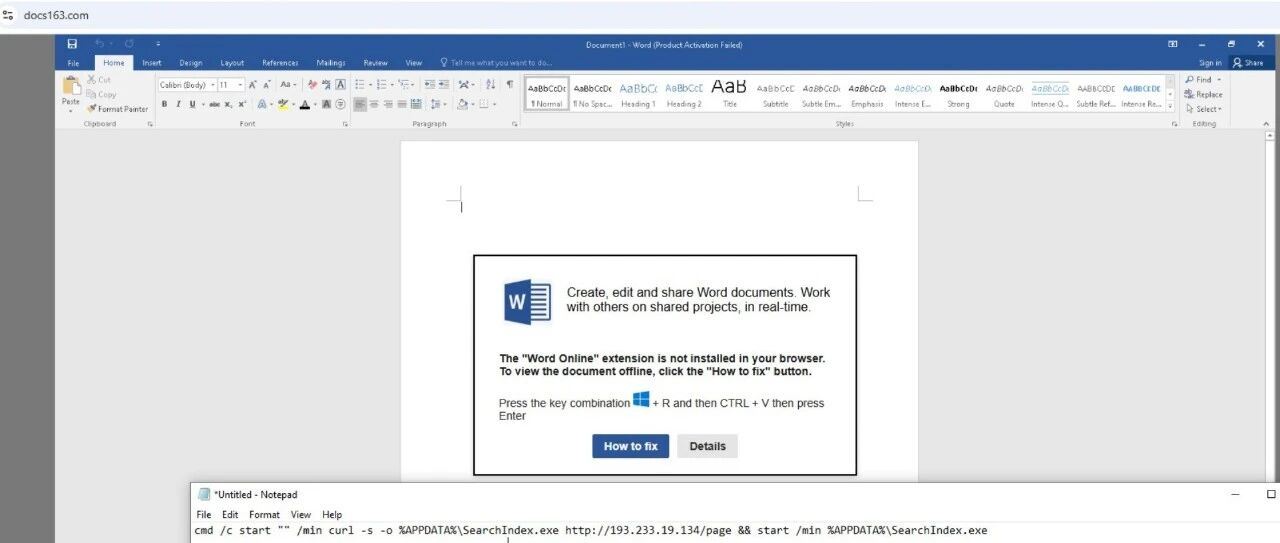Open the font color dropdown arrow
The image size is (1280, 543).
315,104
